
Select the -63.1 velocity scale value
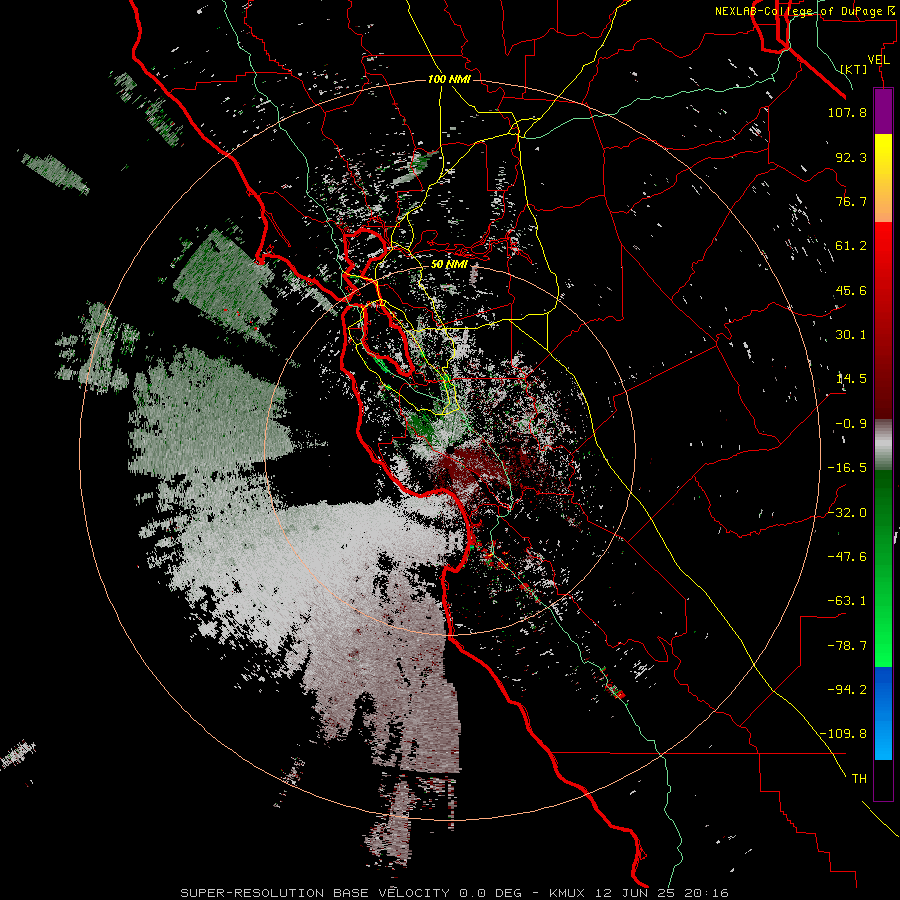(847, 601)
